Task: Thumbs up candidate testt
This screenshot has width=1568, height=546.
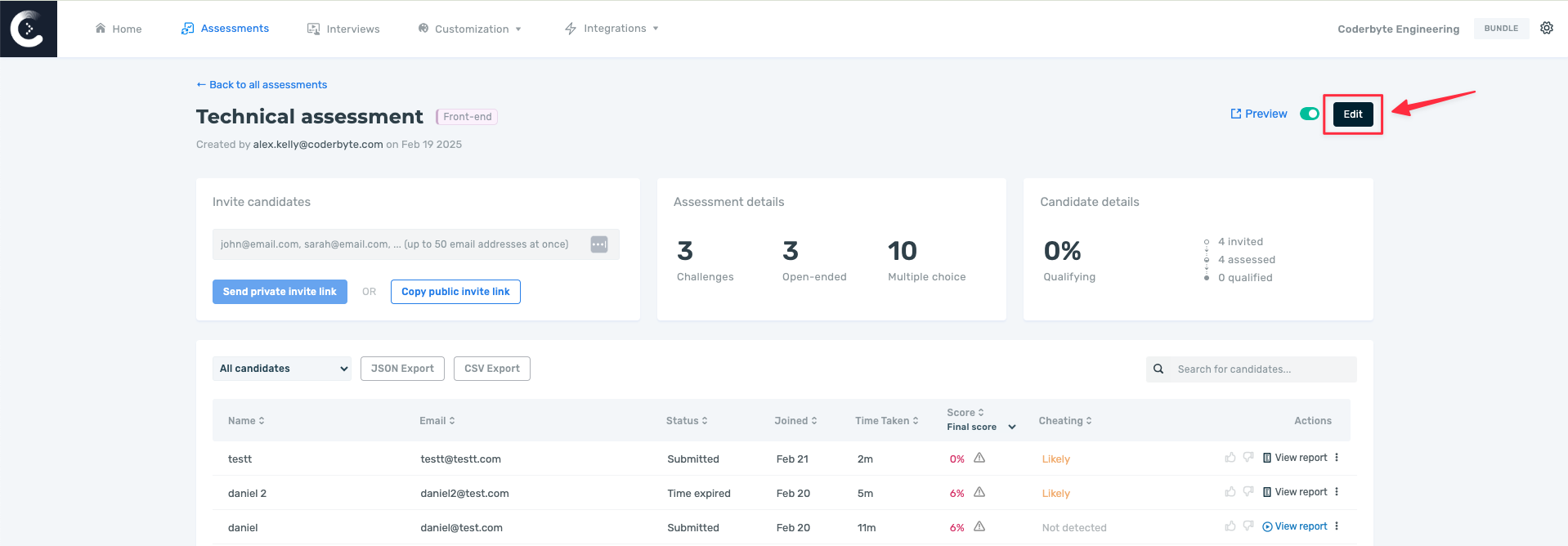Action: [x=1230, y=458]
